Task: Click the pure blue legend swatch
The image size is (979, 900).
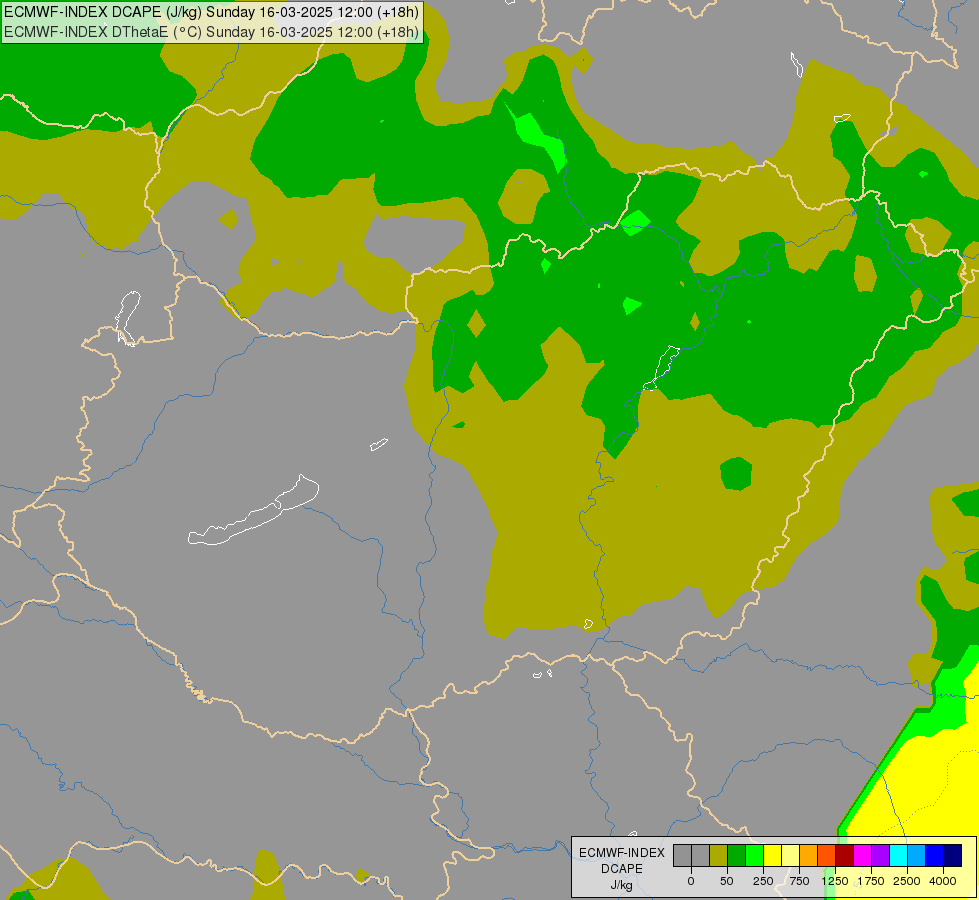Action: pyautogui.click(x=935, y=855)
